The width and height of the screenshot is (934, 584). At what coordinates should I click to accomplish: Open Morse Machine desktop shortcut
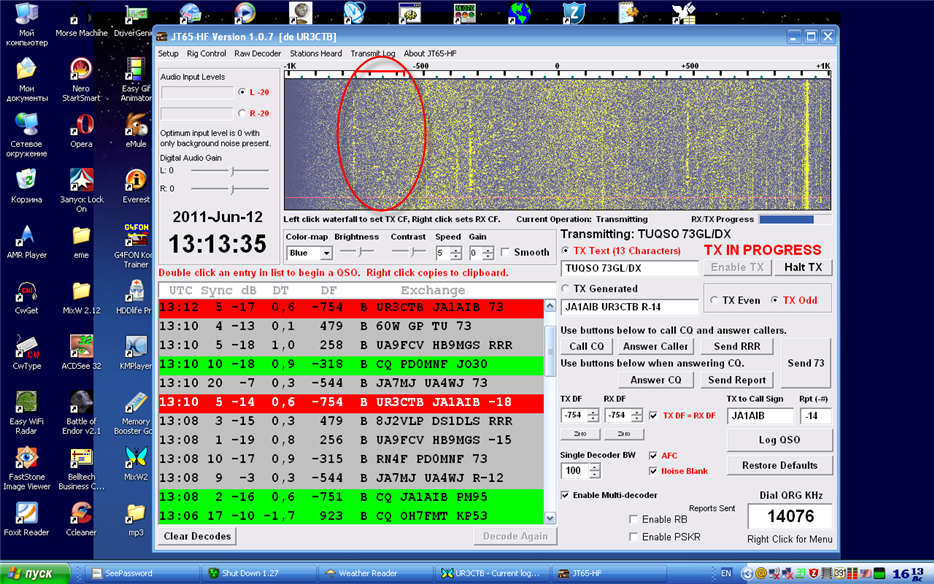[x=81, y=18]
